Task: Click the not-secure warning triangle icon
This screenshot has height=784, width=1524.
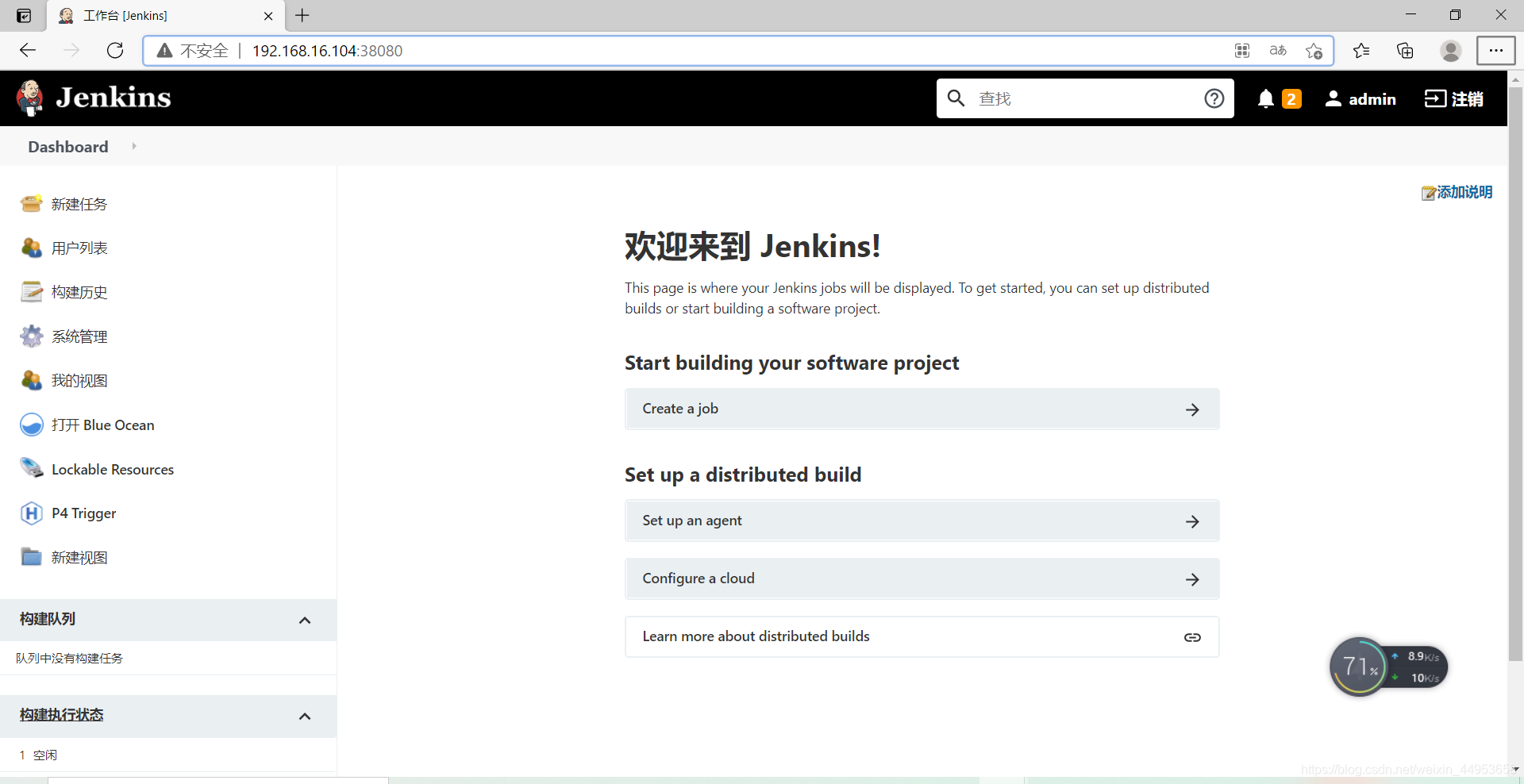Action: pyautogui.click(x=164, y=51)
